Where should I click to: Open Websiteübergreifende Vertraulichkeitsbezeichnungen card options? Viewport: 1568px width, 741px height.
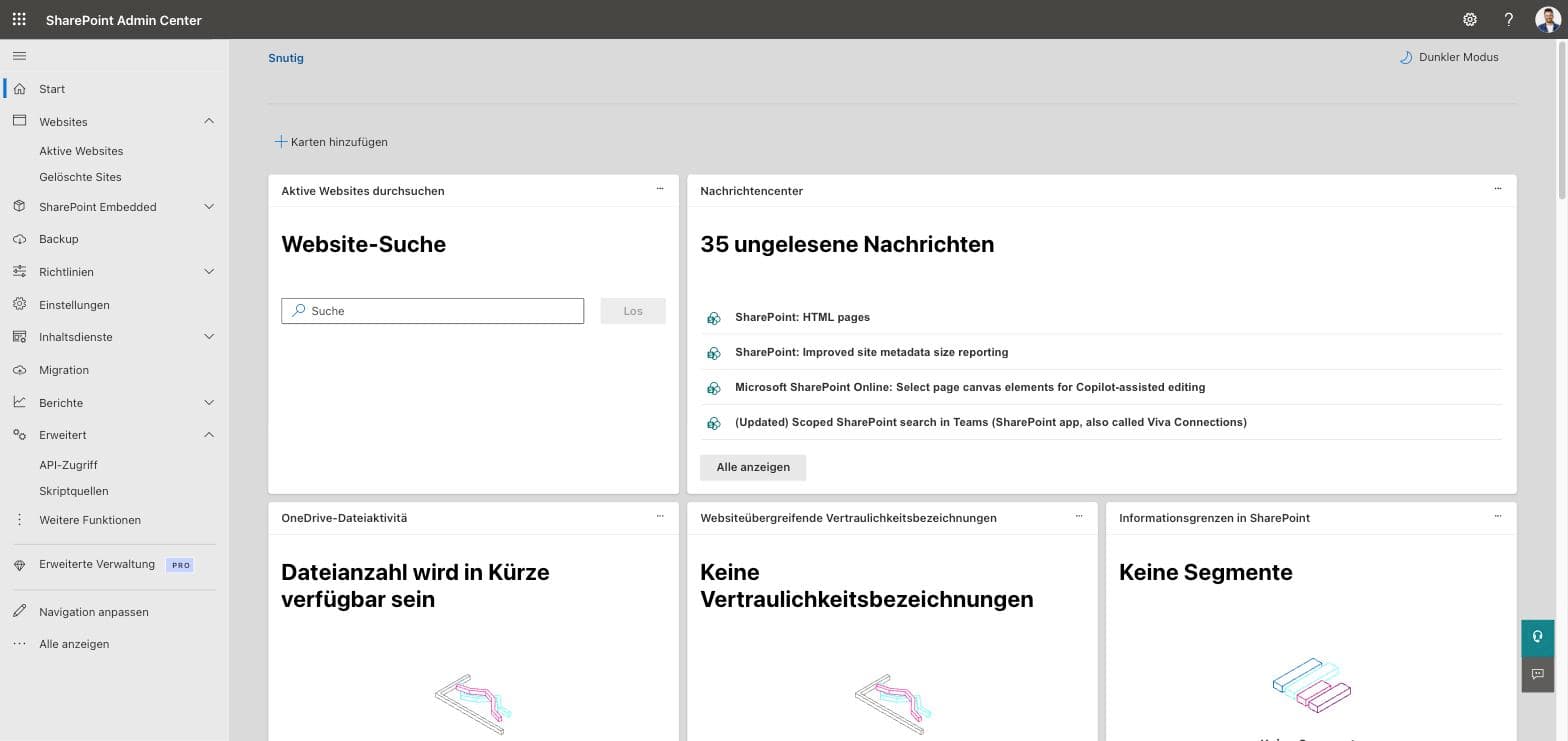click(x=1079, y=516)
